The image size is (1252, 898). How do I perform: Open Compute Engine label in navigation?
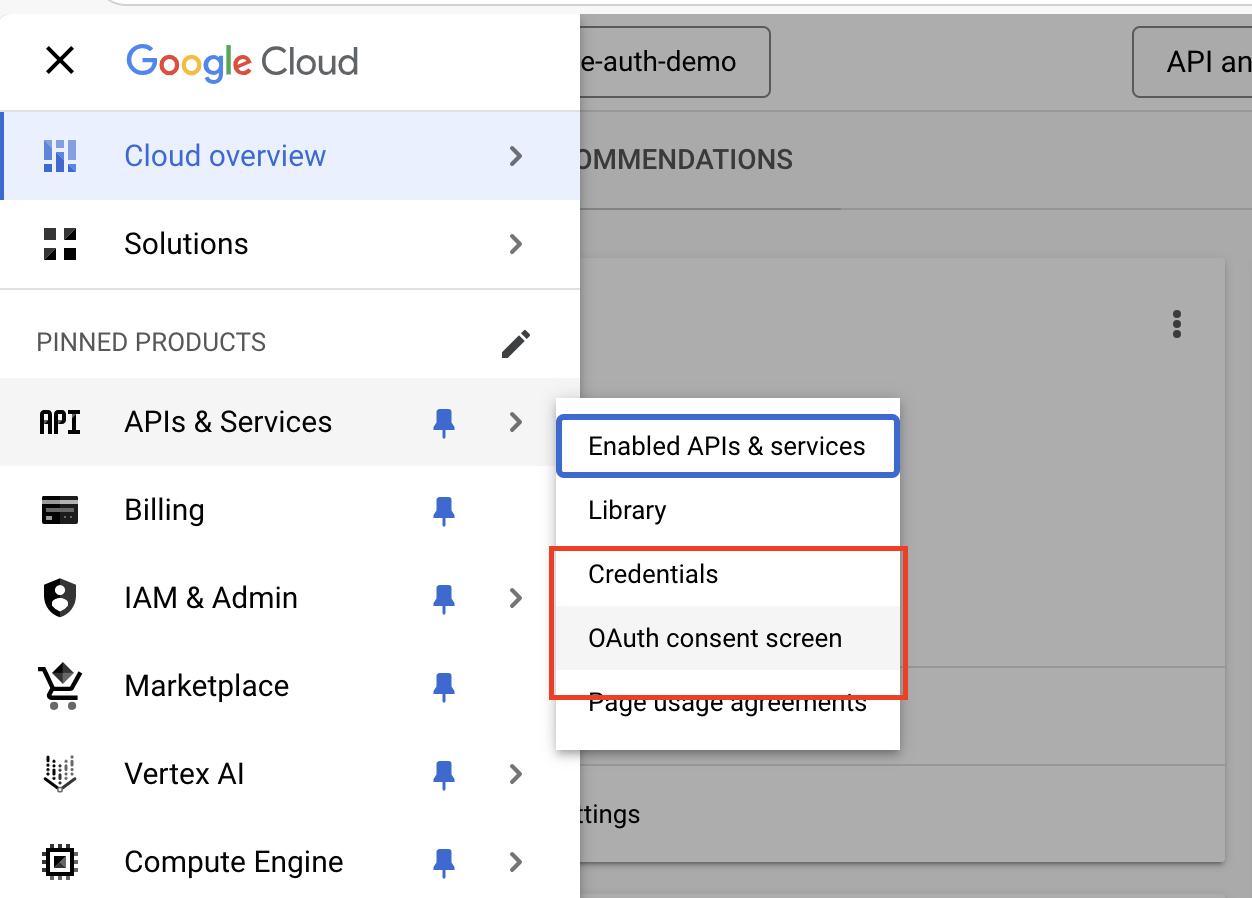click(x=234, y=862)
